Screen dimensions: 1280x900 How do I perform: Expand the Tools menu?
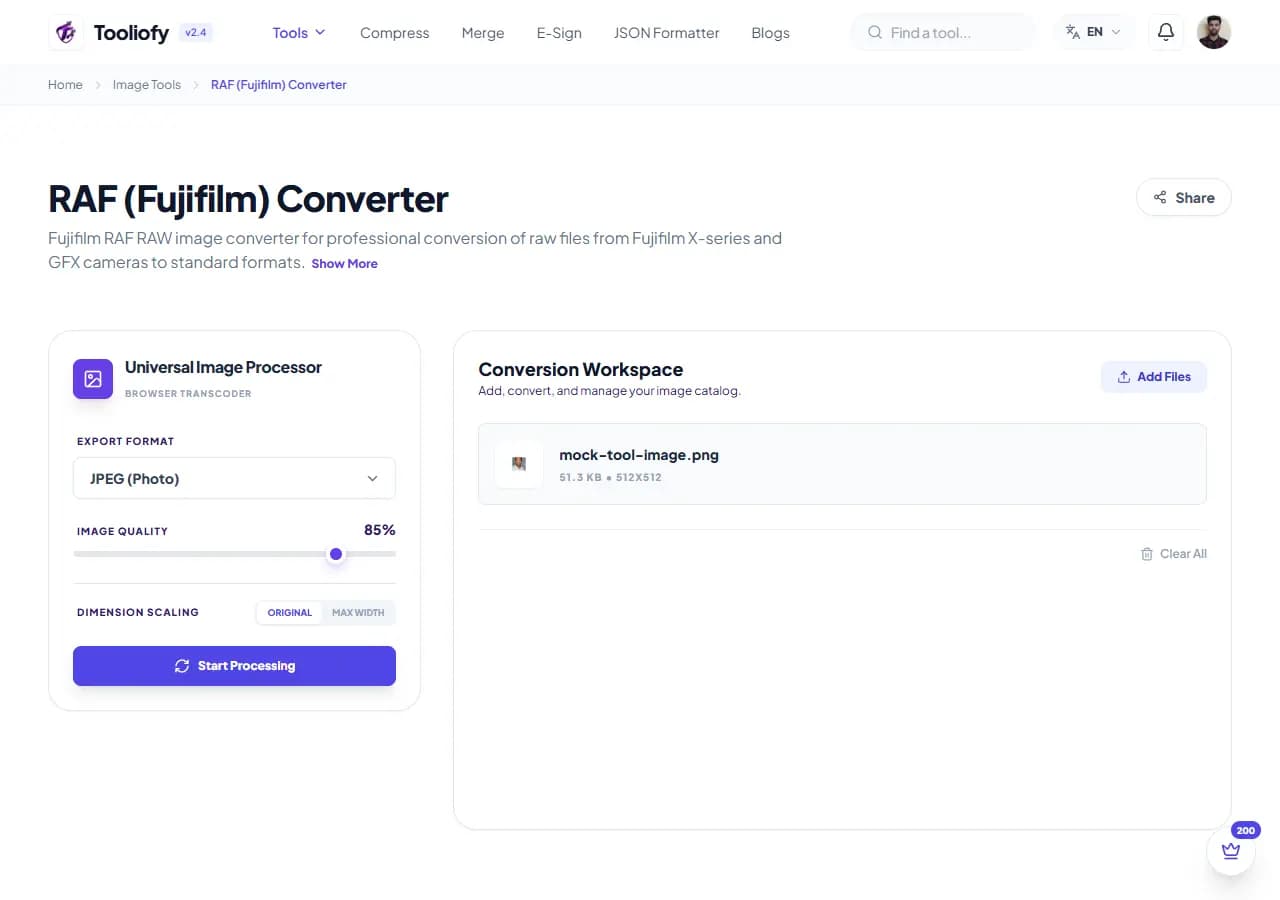click(299, 32)
